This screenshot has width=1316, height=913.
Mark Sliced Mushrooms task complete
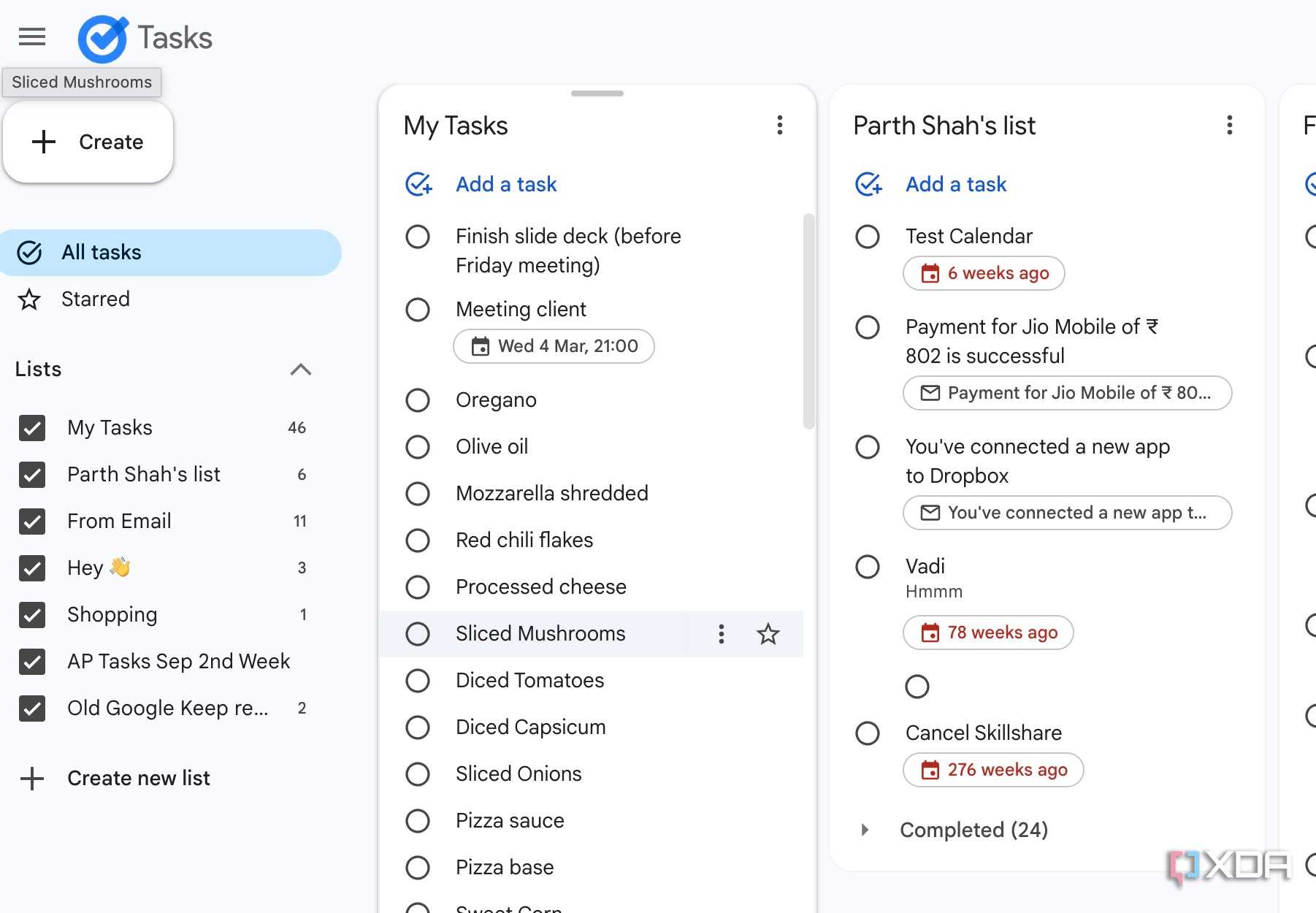tap(418, 634)
